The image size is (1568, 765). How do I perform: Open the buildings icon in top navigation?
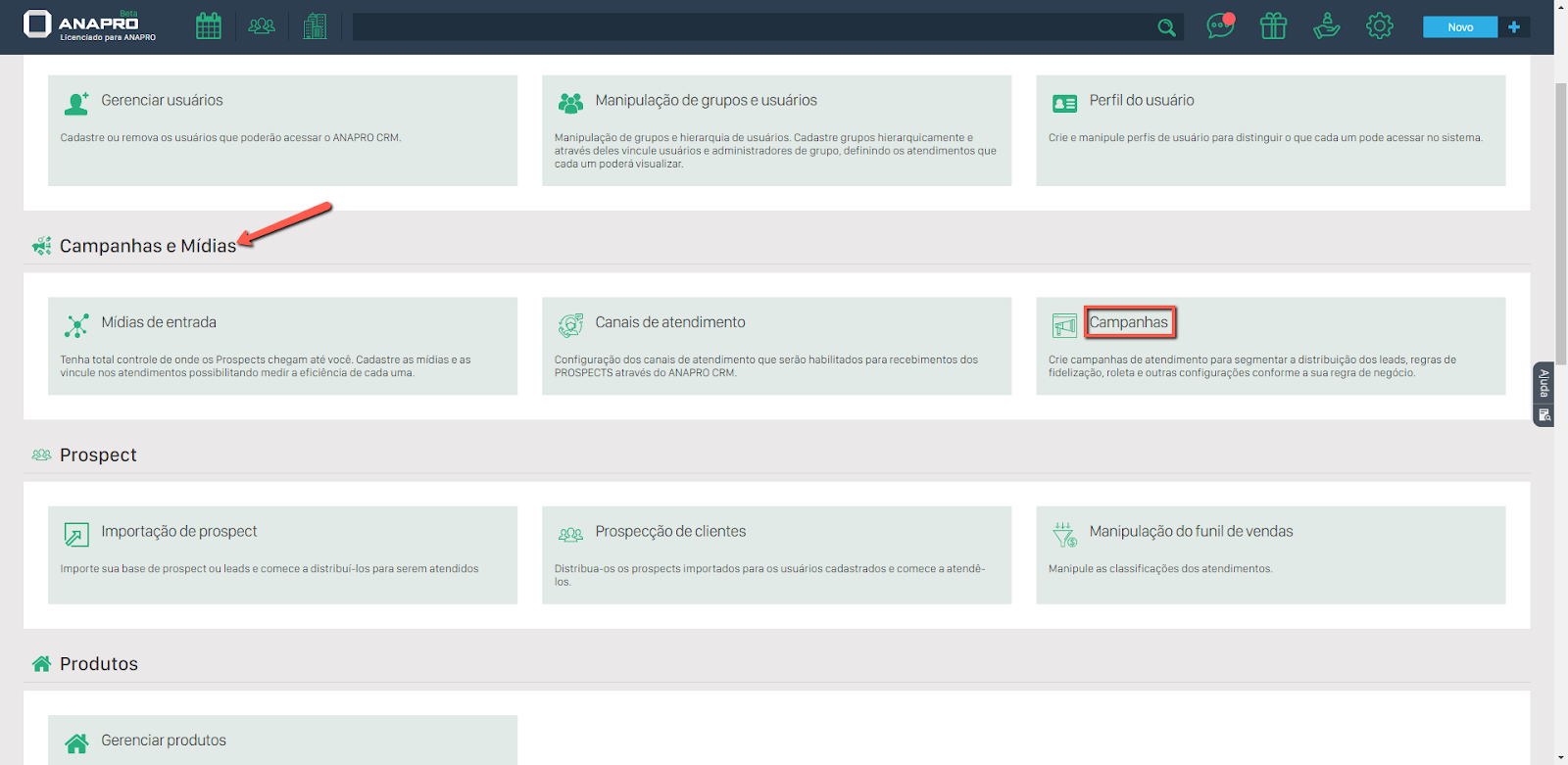pos(315,26)
